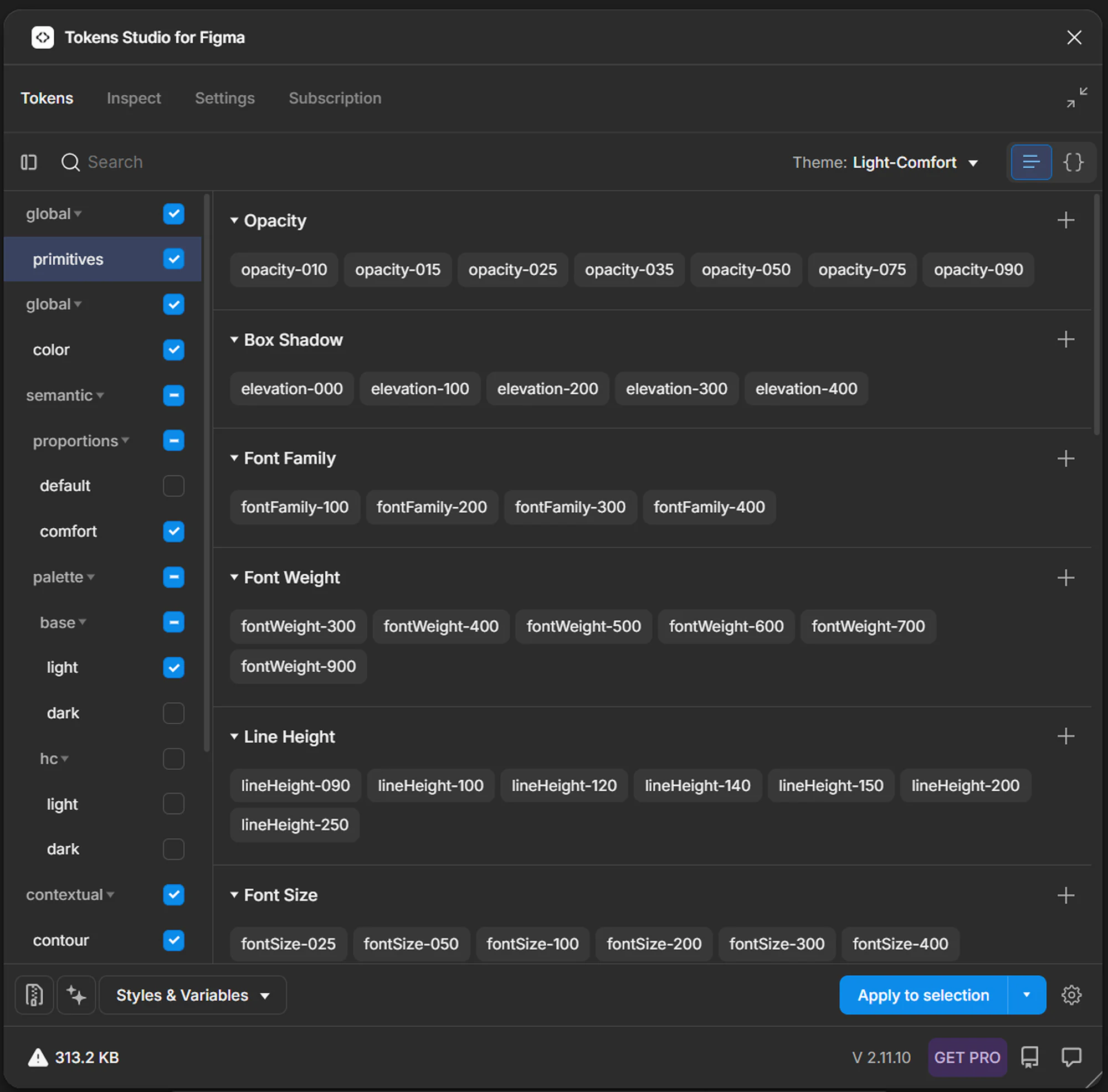Close the Tokens Studio plugin
The image size is (1108, 1092).
1074,37
